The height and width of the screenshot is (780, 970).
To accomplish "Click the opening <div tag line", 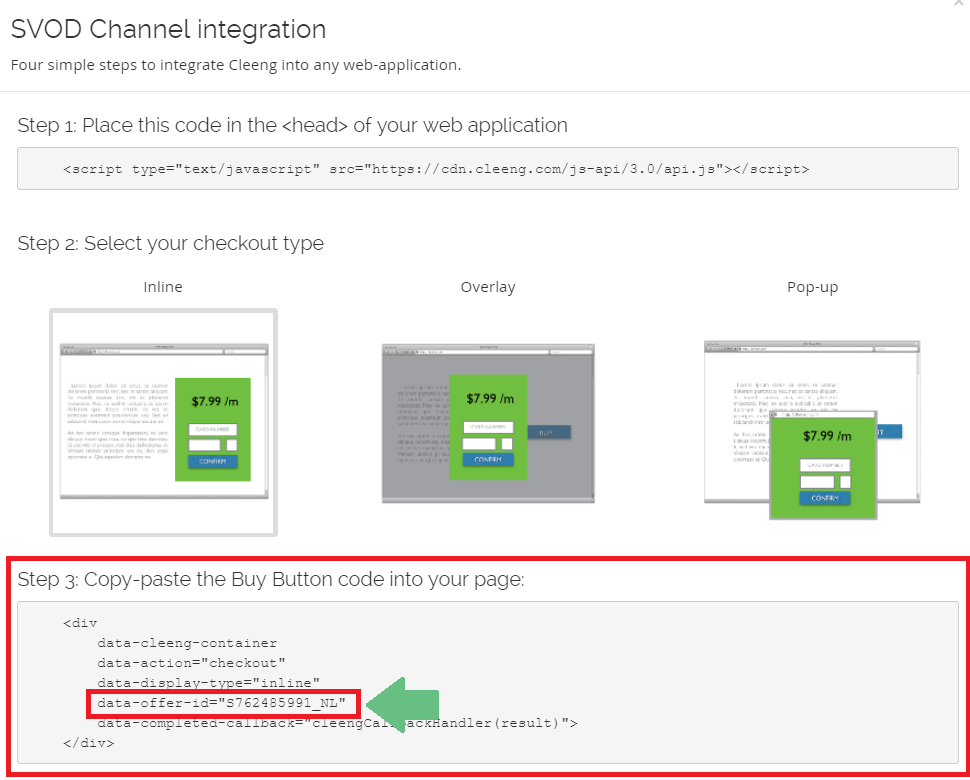I will (80, 623).
